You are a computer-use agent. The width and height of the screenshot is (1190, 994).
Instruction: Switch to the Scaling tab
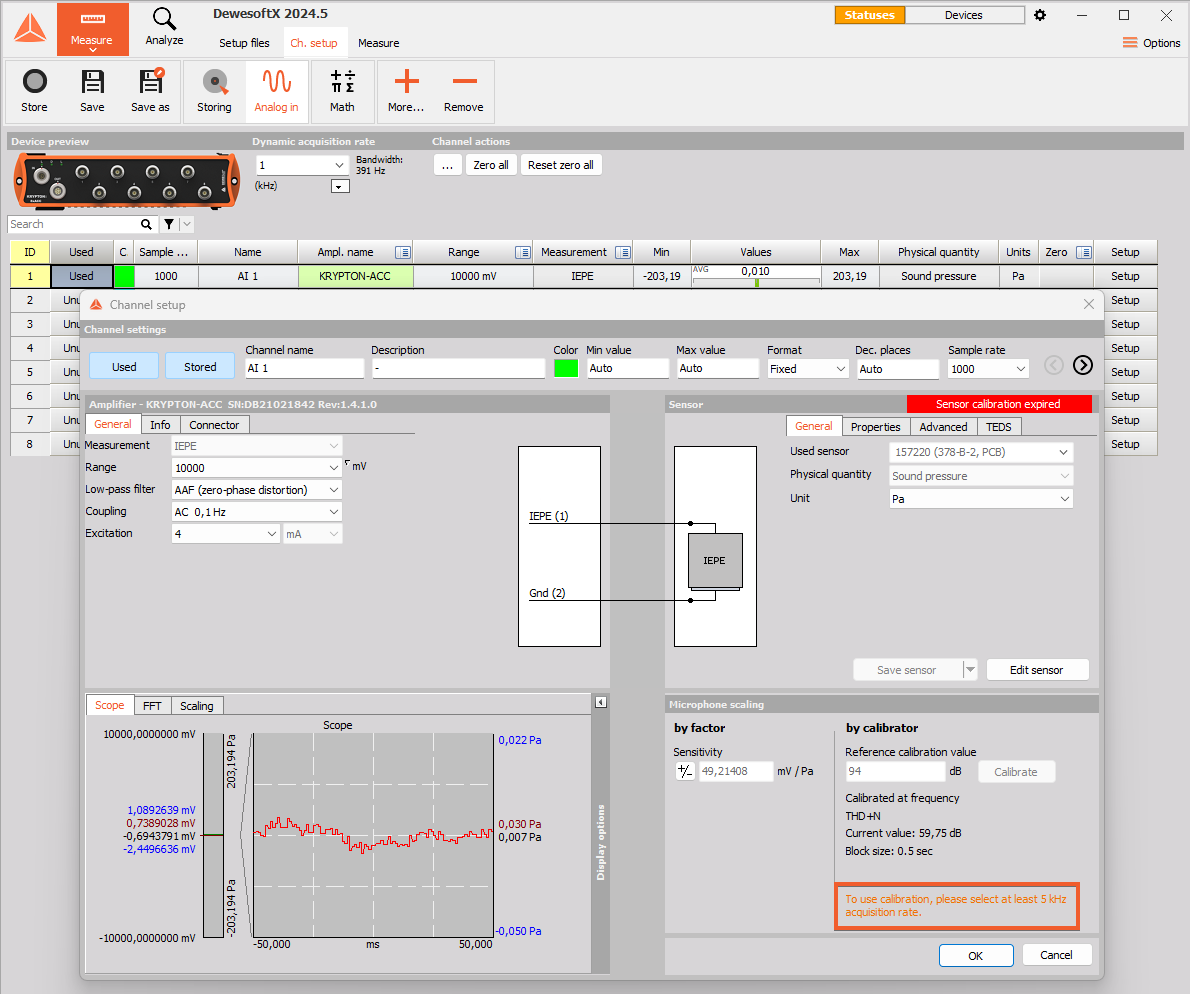[x=197, y=706]
